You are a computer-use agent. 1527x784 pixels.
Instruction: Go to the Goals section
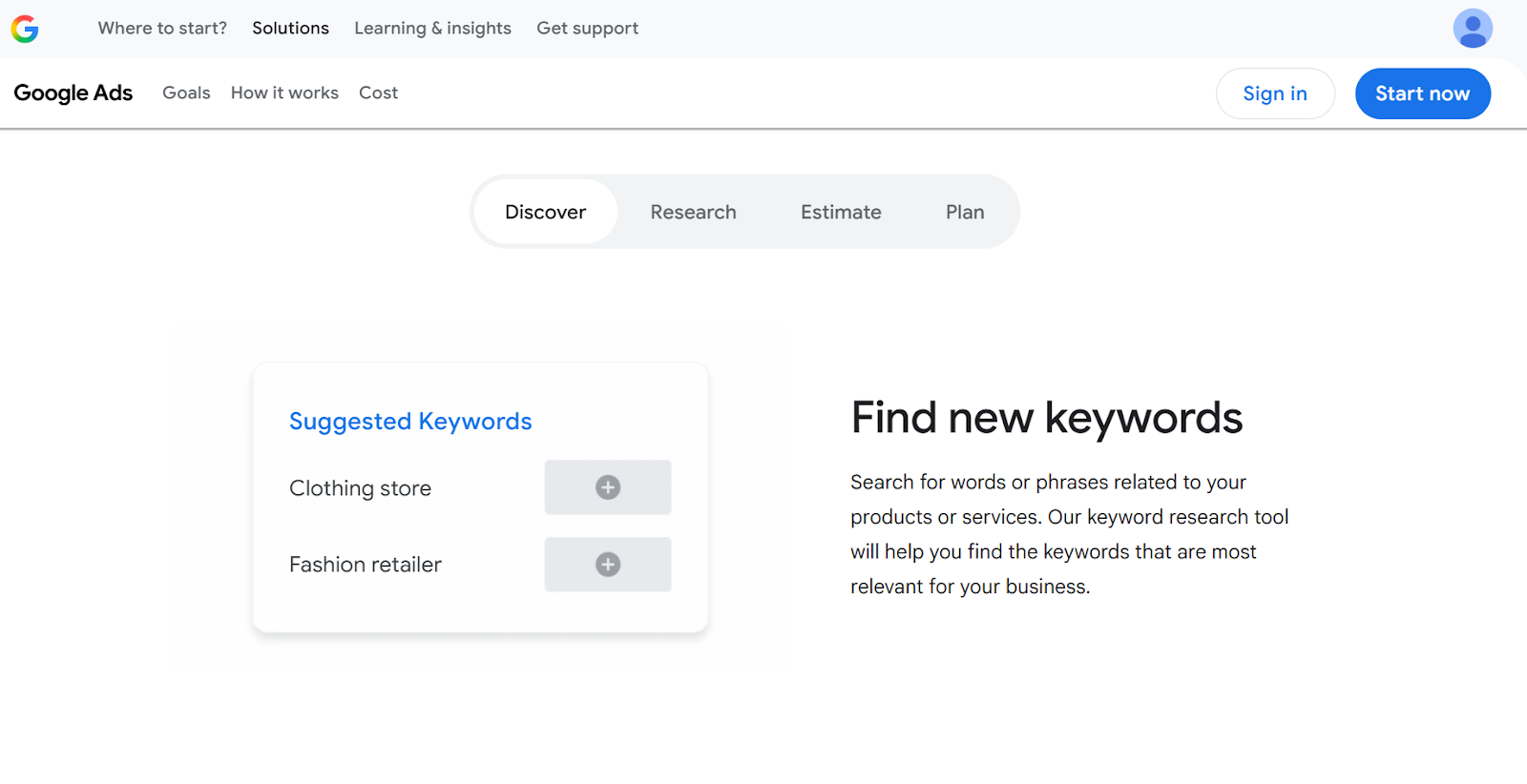186,93
